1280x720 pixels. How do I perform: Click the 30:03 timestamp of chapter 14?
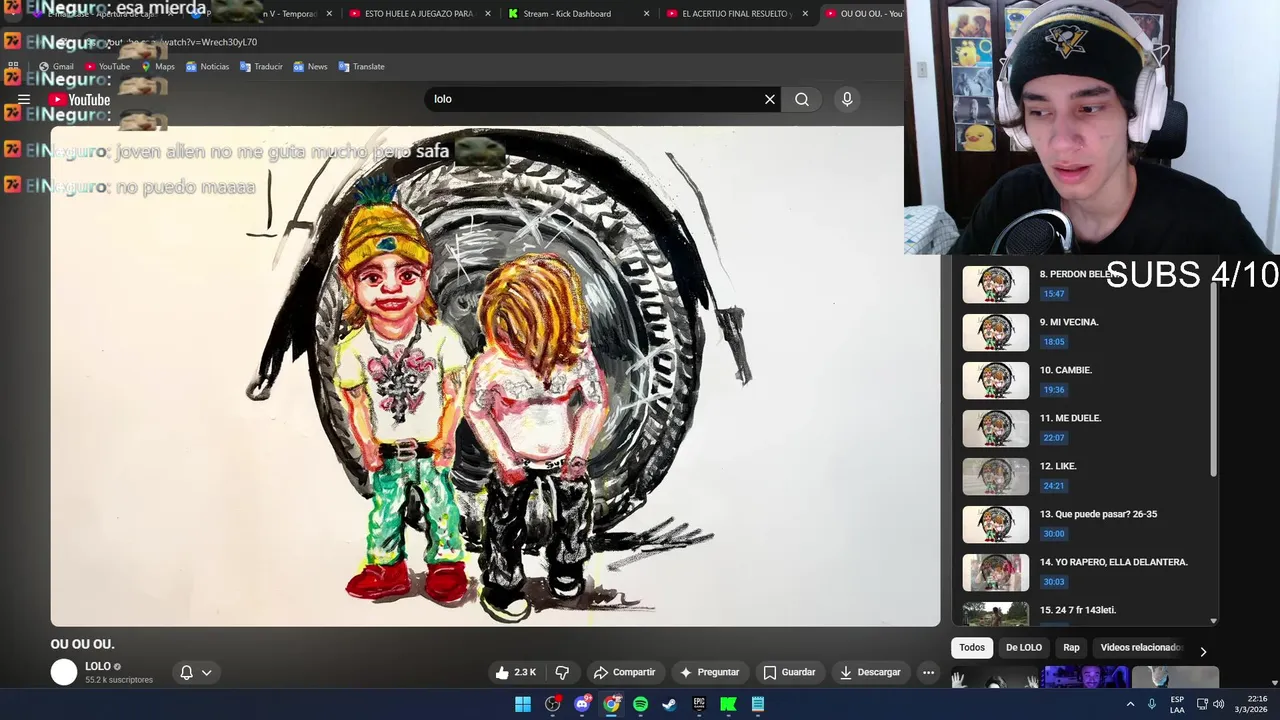pyautogui.click(x=1054, y=582)
